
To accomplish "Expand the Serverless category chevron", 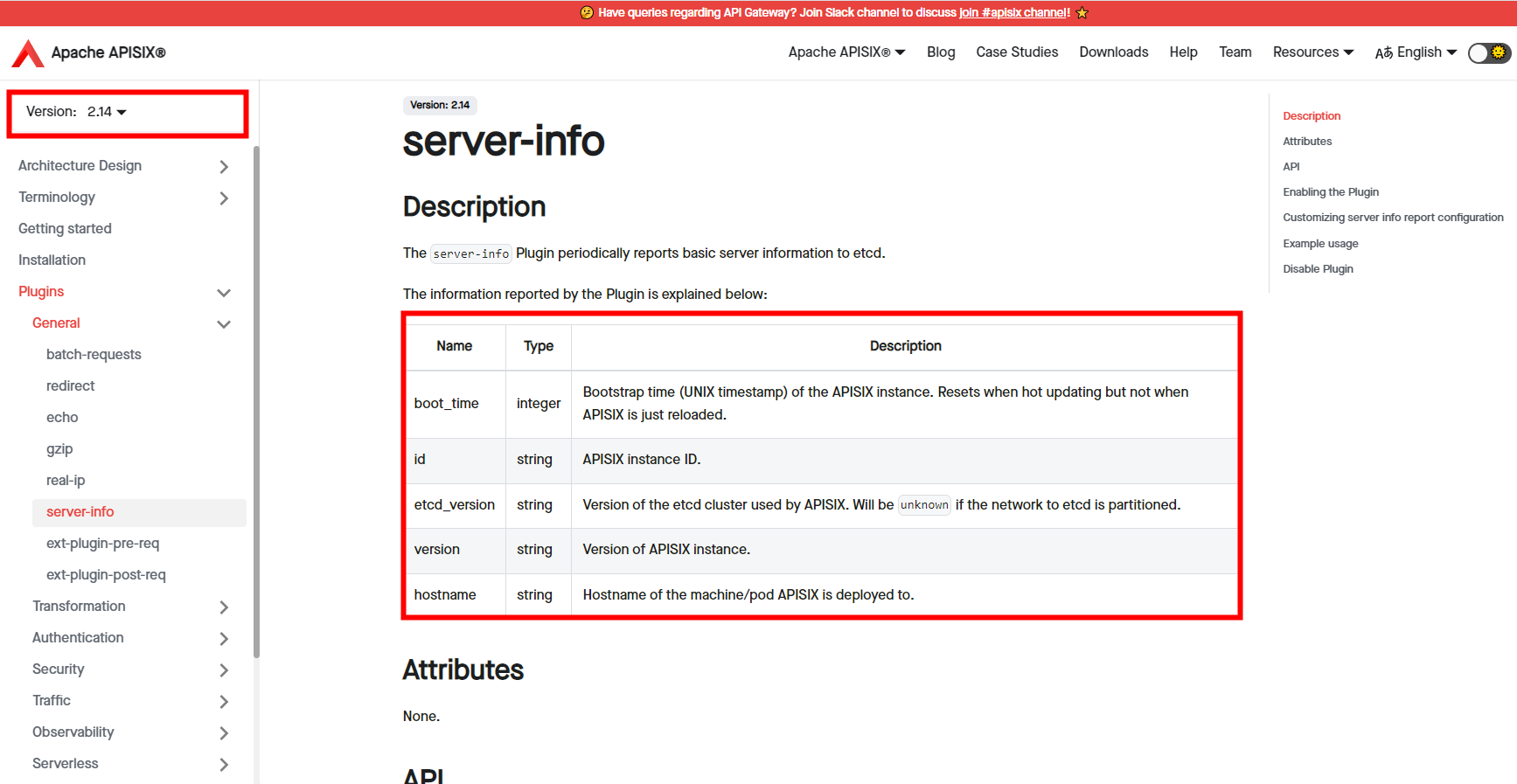I will point(224,764).
